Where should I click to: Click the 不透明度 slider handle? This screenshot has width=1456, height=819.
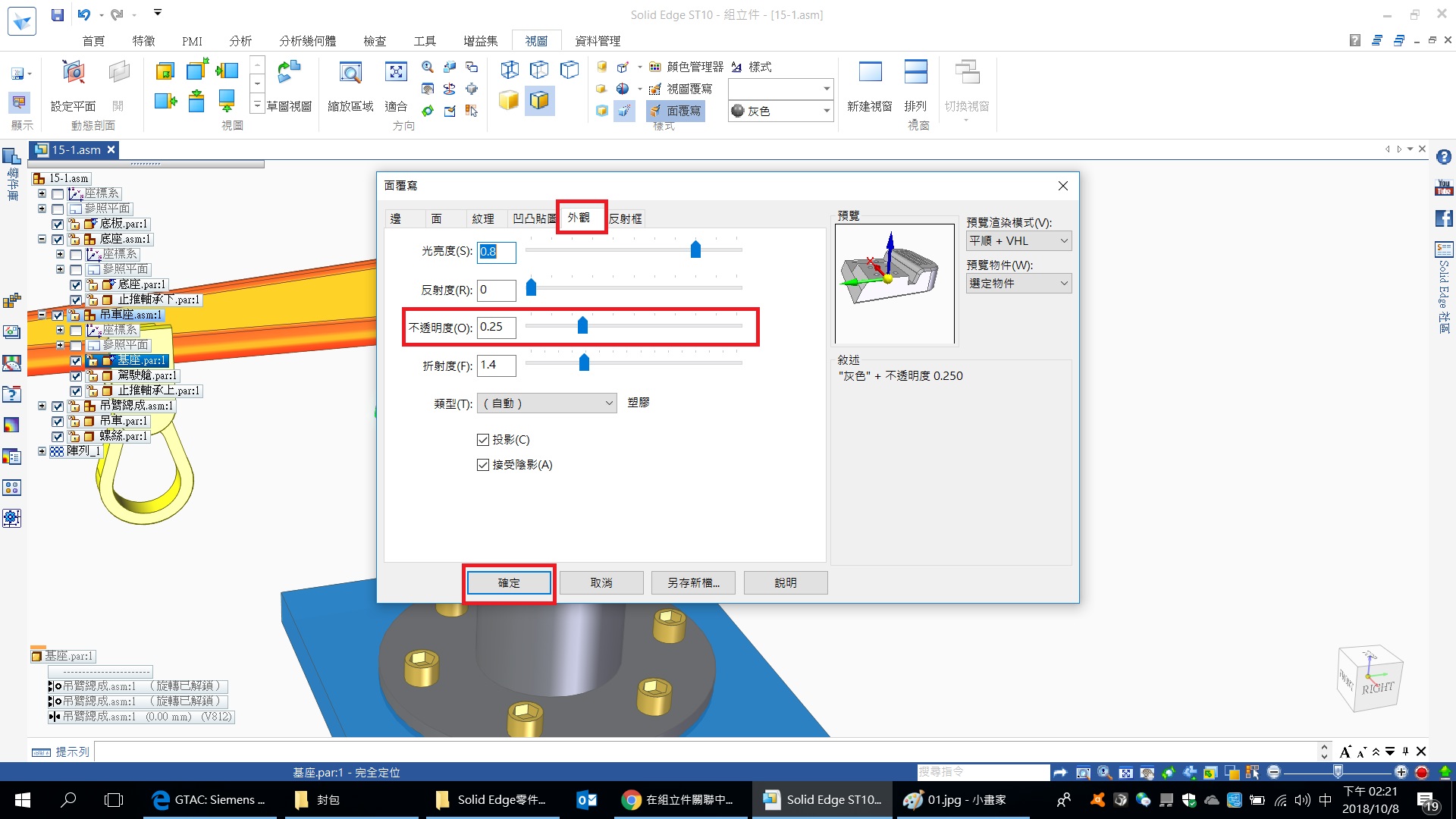(x=582, y=325)
